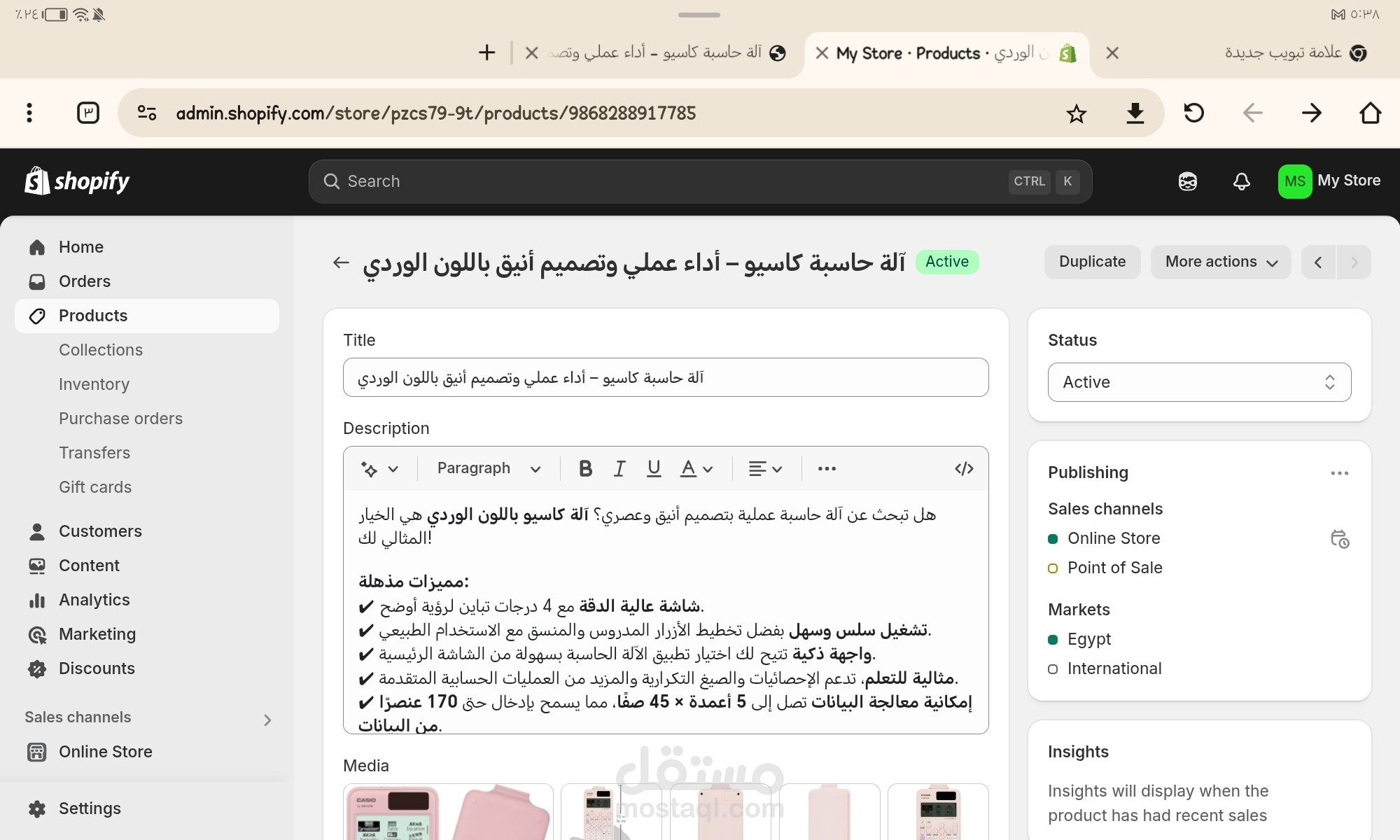Select the first pink calculator media thumbnail
The image size is (1400, 840).
448,812
